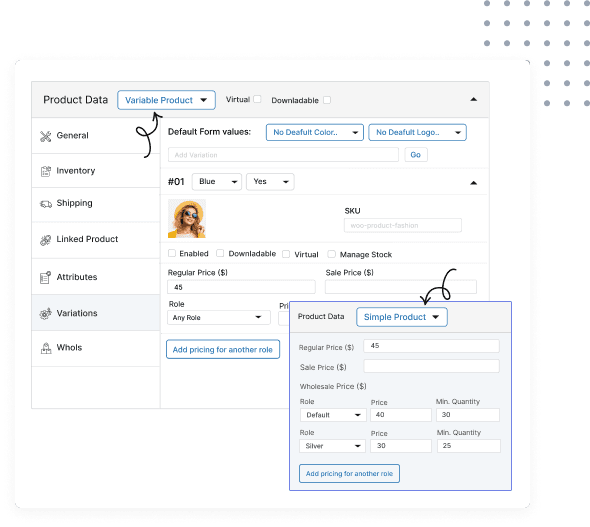The image size is (590, 527).
Task: Click the Variations gear icon
Action: tap(46, 314)
